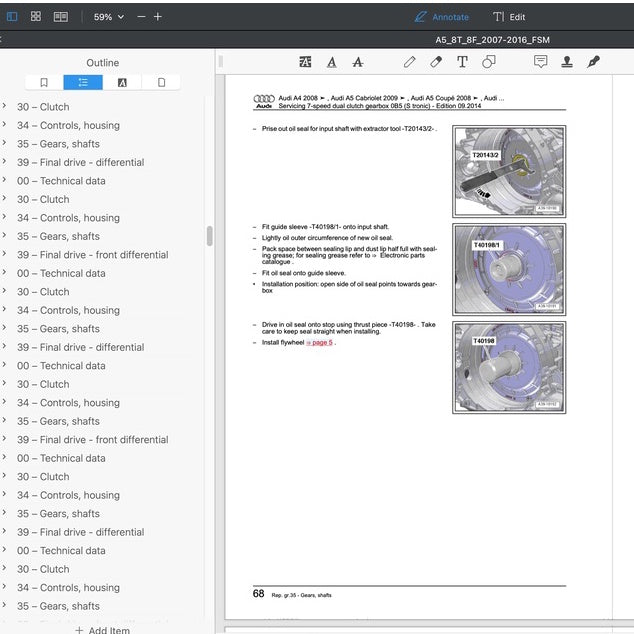Open the stamp tool

click(567, 61)
